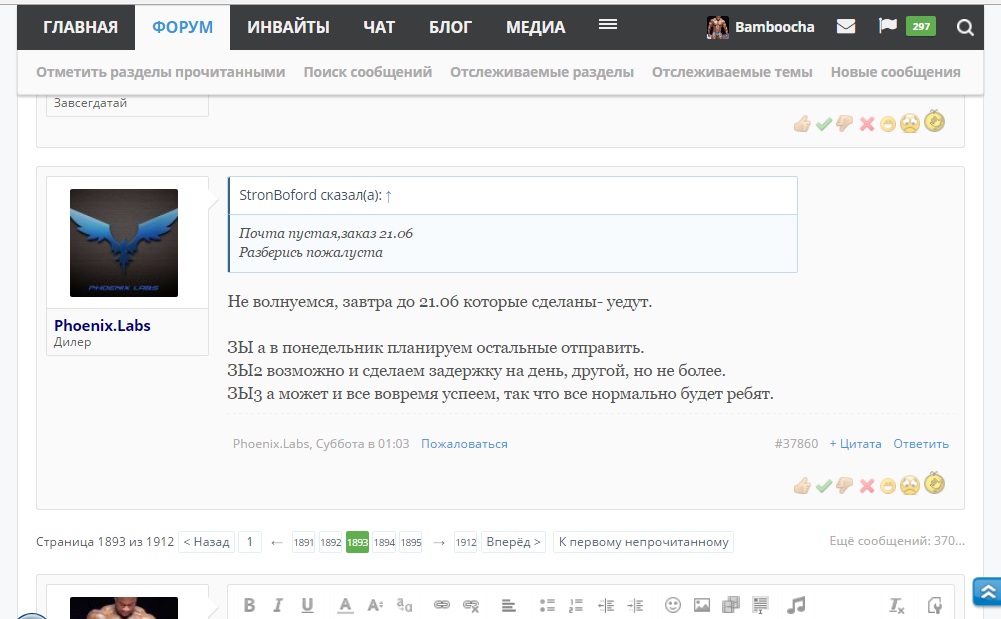
Task: Click the Ответить link on the post
Action: click(x=920, y=444)
